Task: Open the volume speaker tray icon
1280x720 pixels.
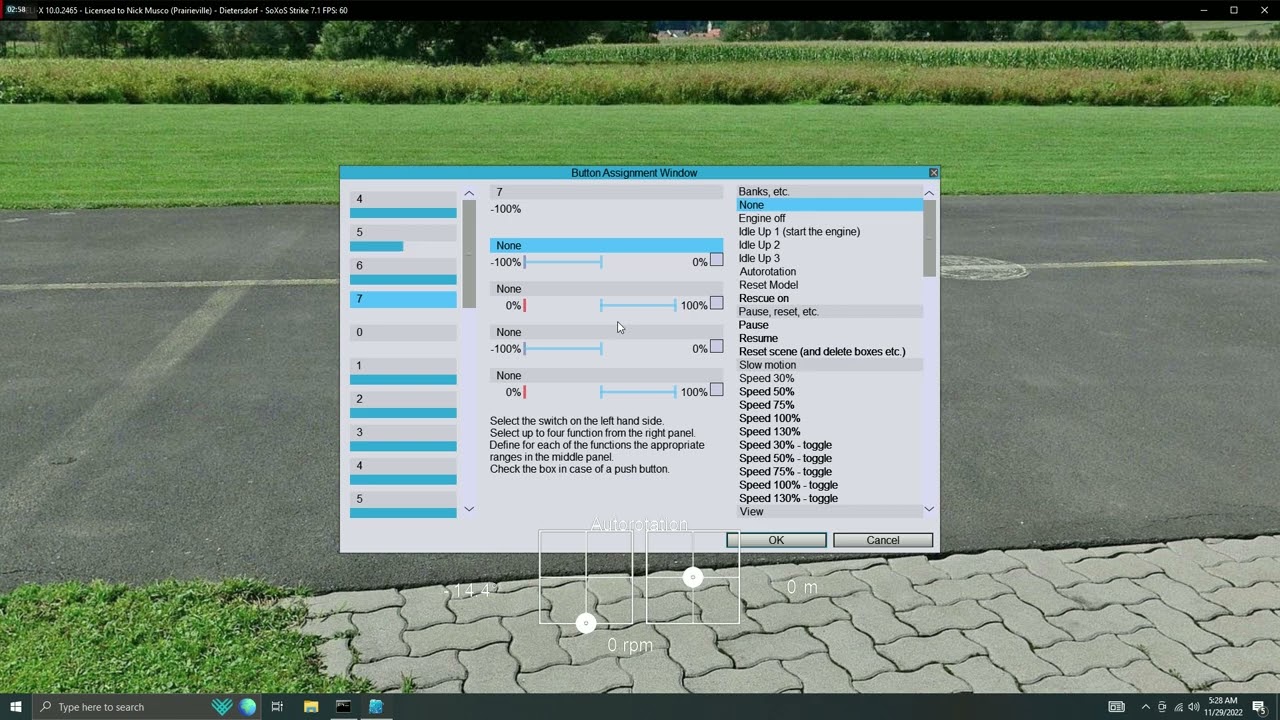Action: click(1194, 707)
